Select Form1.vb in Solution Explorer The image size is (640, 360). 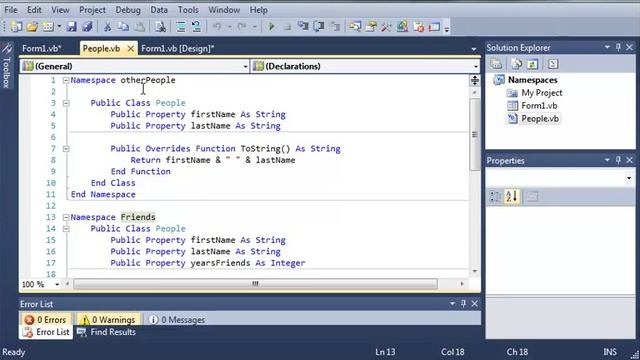pos(539,106)
